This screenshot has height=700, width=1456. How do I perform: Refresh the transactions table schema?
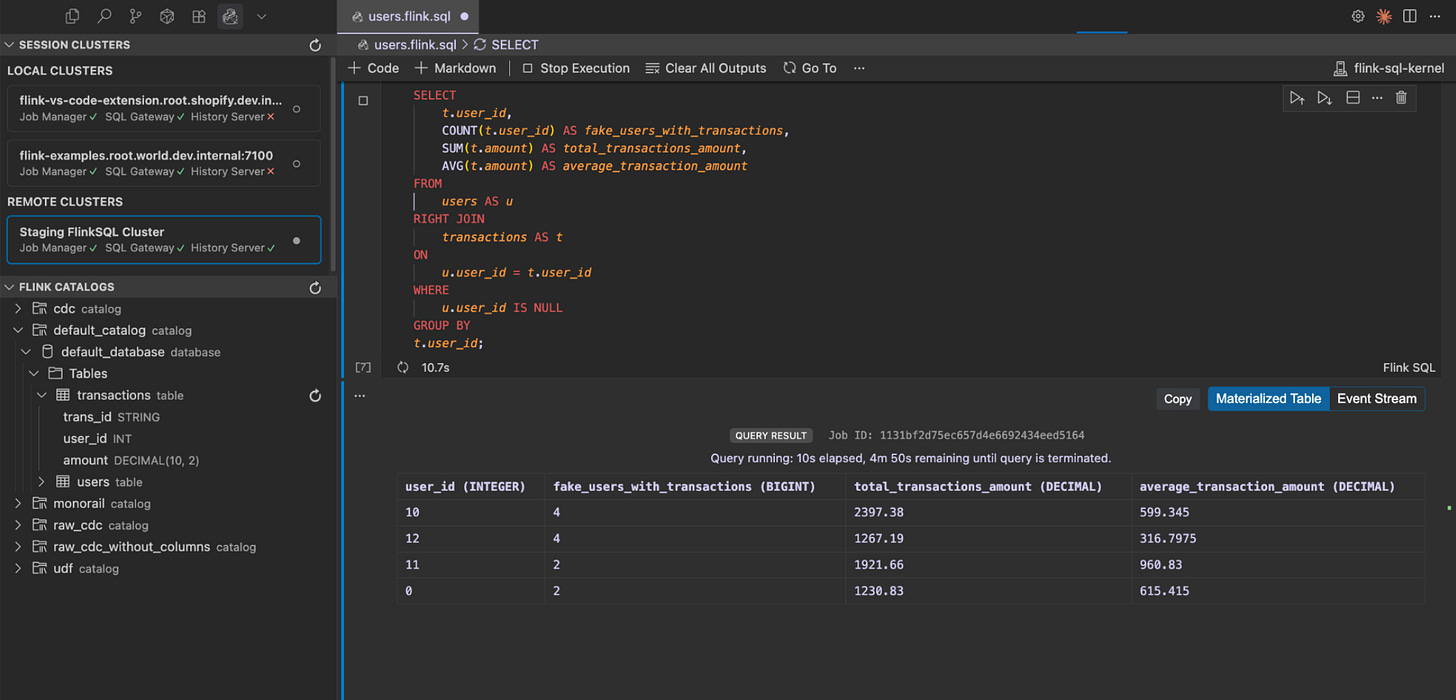click(x=315, y=396)
